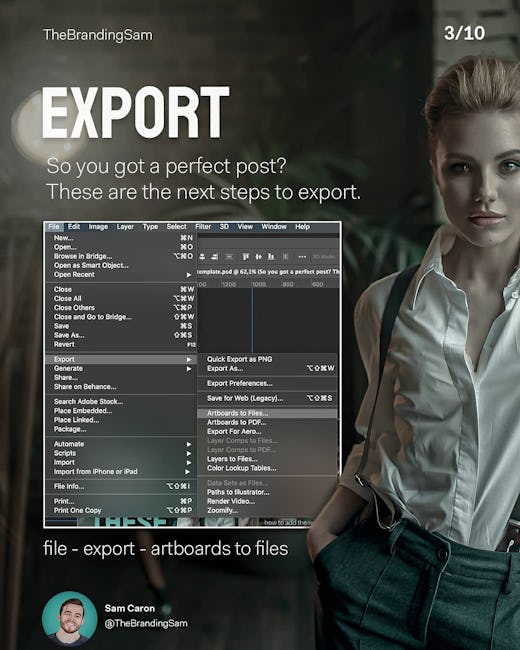Choose Close Others
The image size is (520, 650).
[x=120, y=308]
